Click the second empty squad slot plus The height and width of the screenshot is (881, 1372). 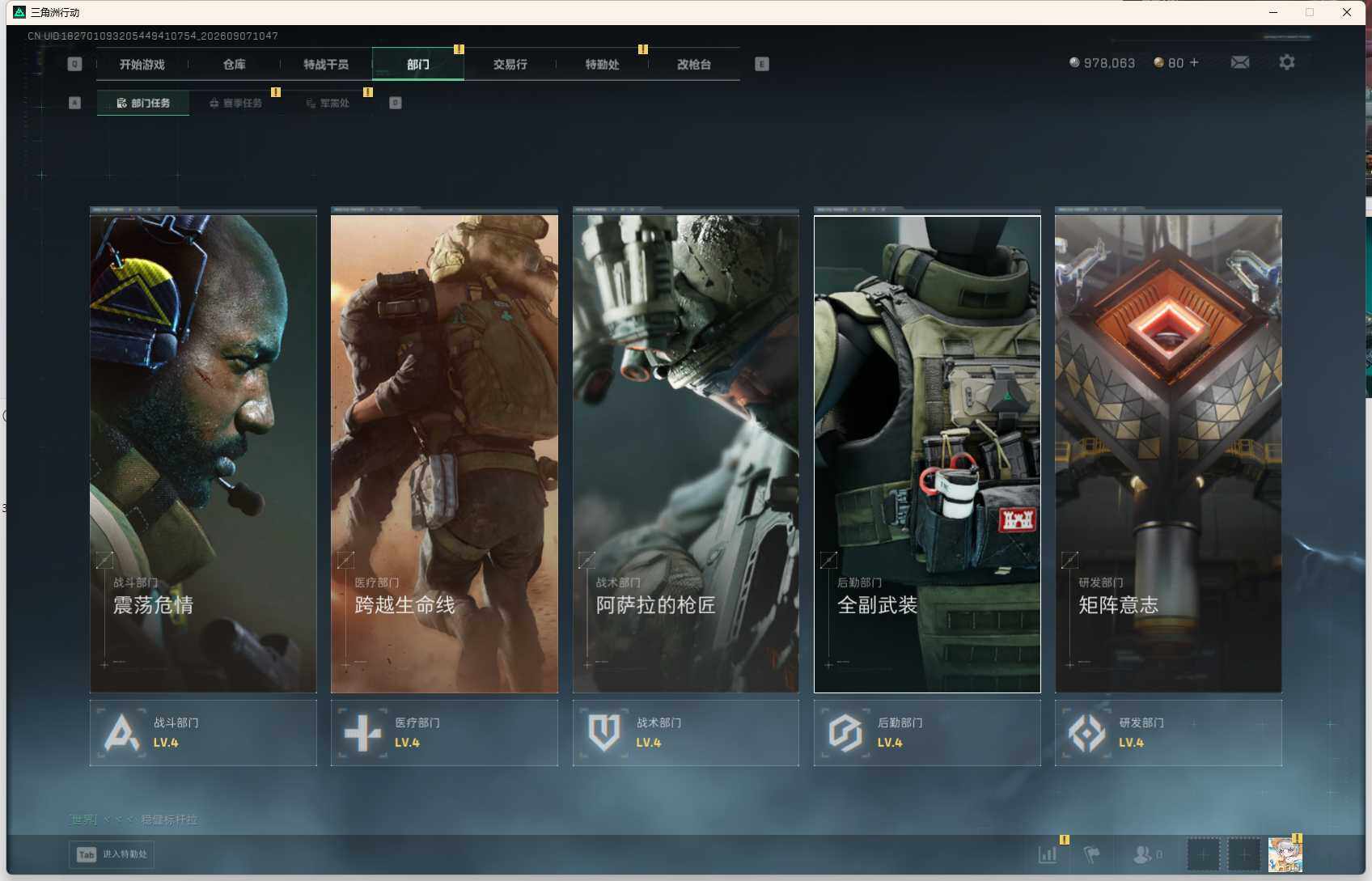point(1244,854)
